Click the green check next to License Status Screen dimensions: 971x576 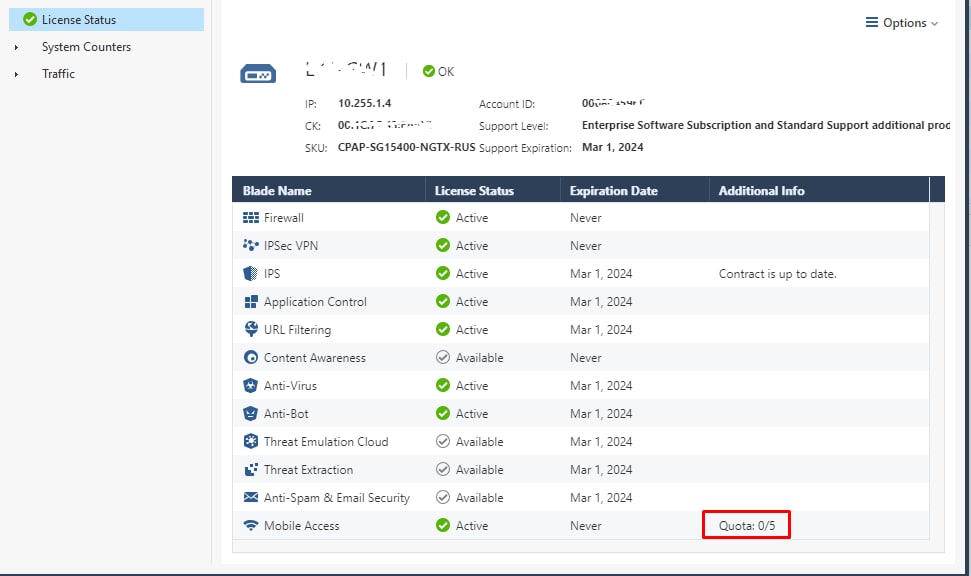pyautogui.click(x=30, y=20)
